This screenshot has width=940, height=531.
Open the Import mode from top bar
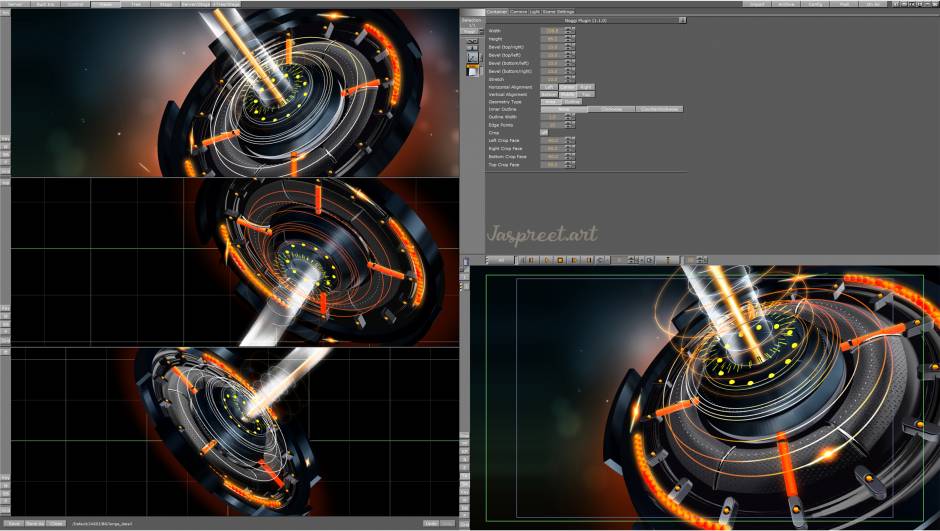tap(757, 4)
